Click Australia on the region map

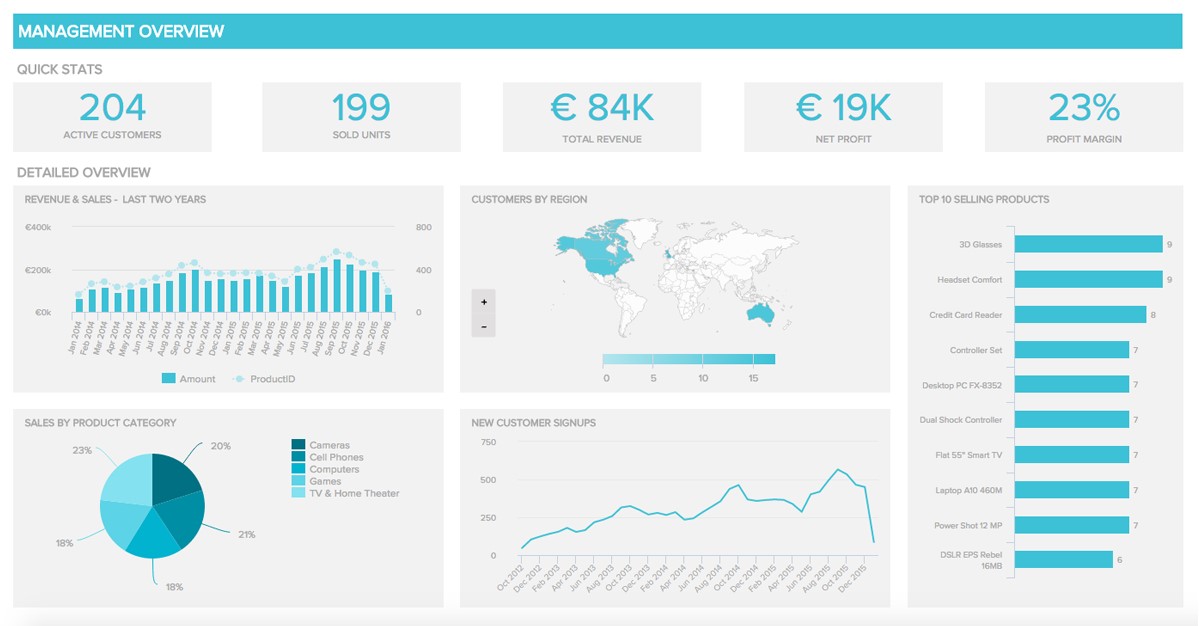pyautogui.click(x=759, y=314)
